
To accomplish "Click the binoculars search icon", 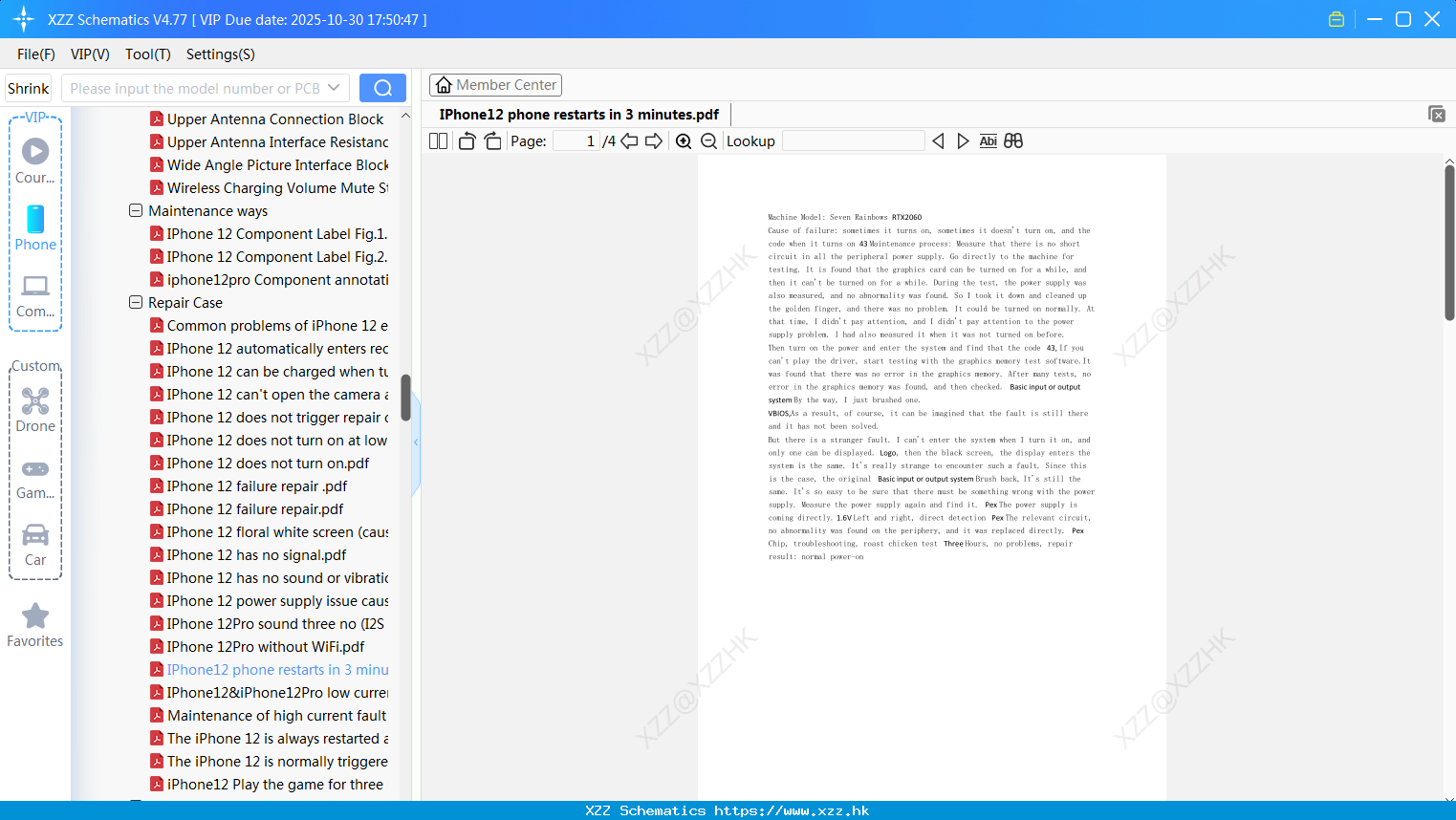I will 1013,140.
